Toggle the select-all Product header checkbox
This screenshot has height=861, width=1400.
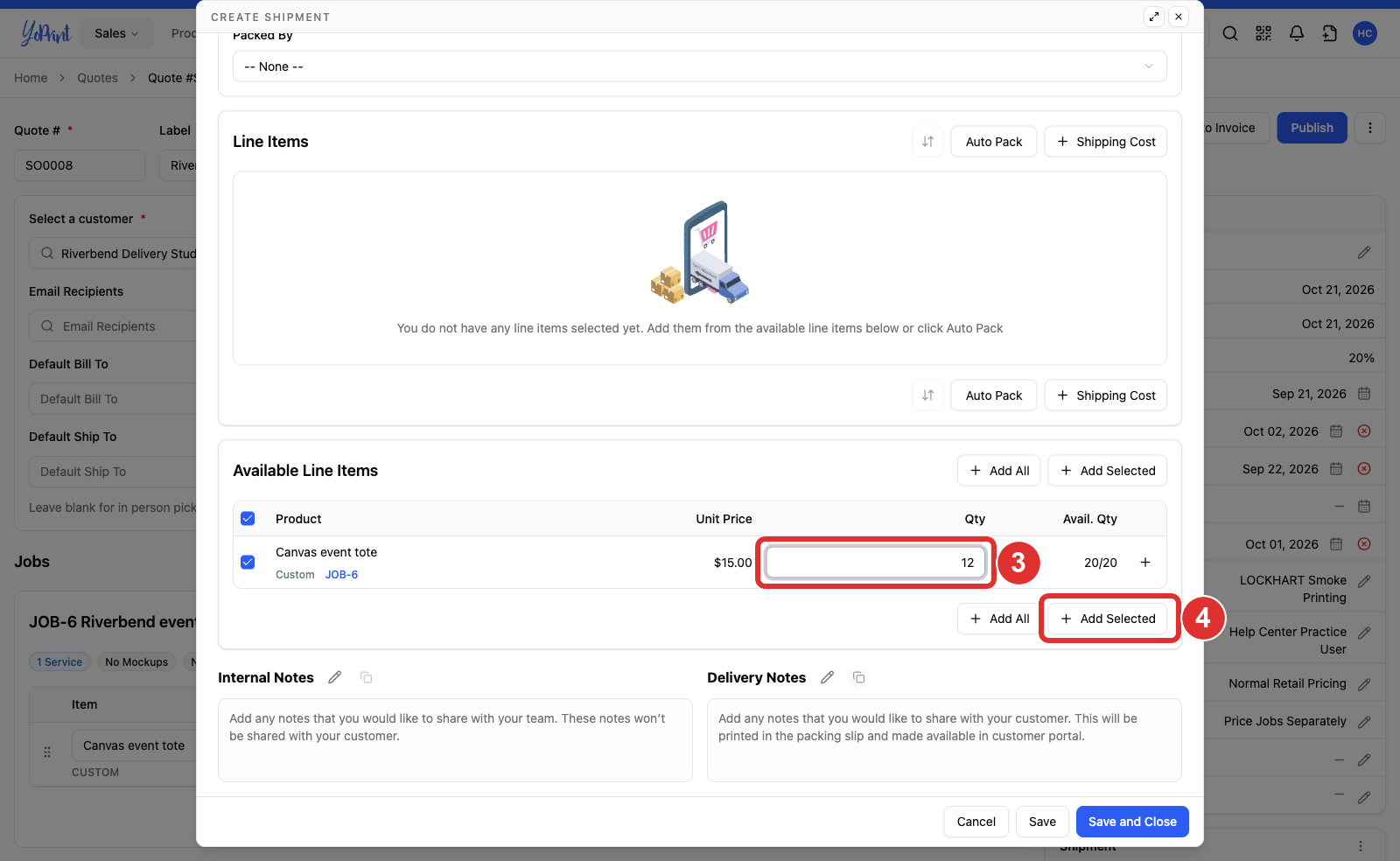(248, 519)
